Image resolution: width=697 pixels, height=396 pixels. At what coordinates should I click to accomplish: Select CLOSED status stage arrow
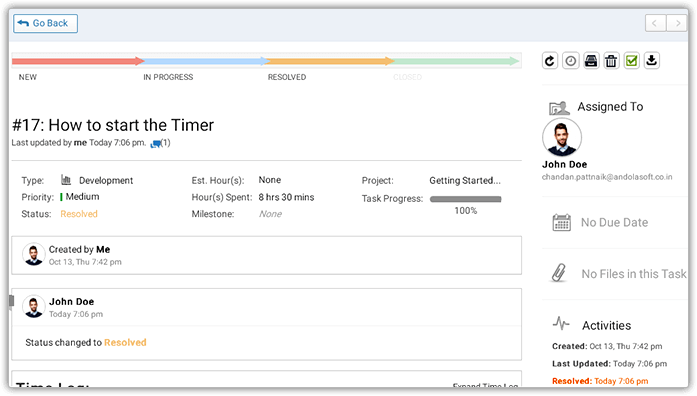click(456, 61)
